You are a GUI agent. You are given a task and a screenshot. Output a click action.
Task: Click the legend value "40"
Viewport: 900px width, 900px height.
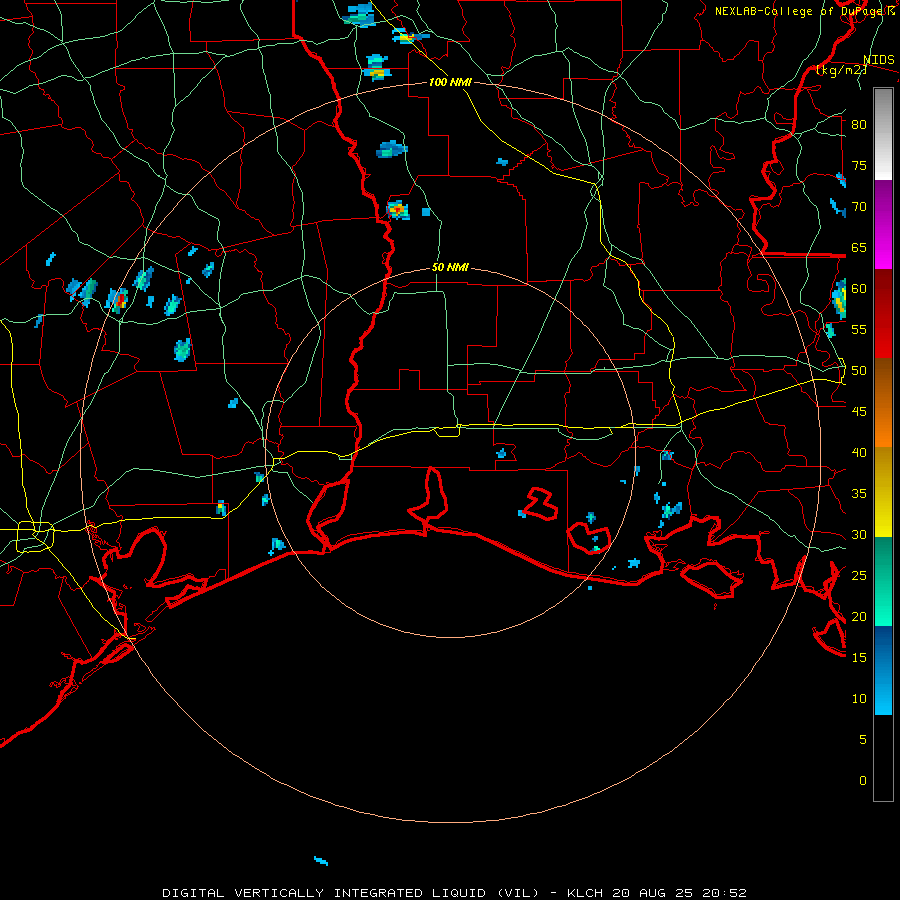(859, 452)
